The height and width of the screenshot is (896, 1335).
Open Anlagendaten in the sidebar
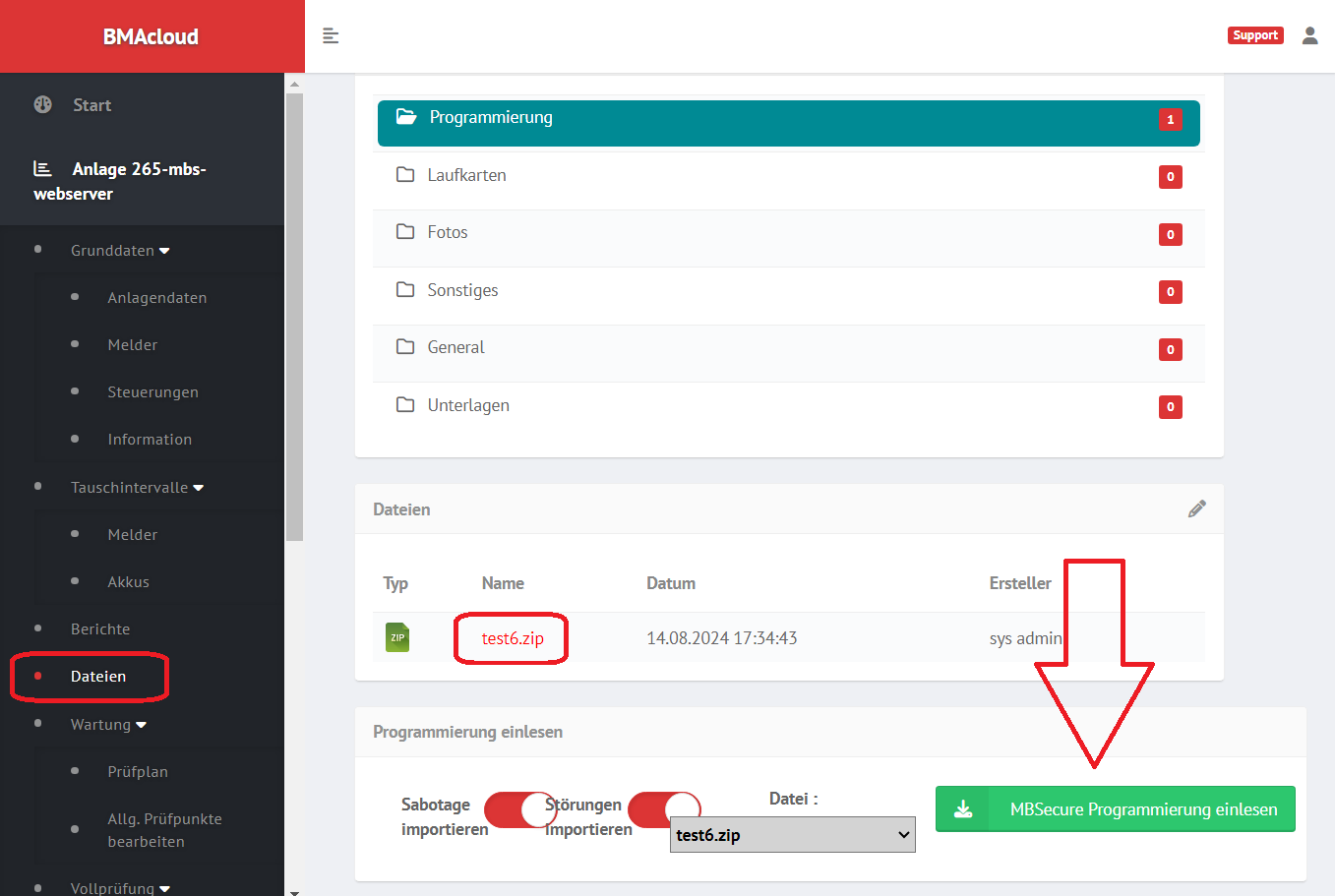pyautogui.click(x=157, y=298)
